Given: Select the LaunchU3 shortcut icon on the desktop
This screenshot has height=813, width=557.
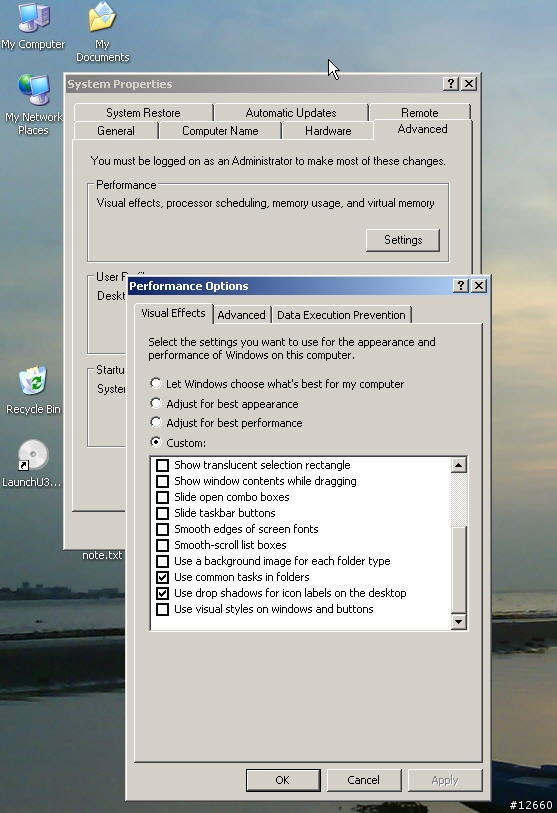Looking at the screenshot, I should pos(32,463).
